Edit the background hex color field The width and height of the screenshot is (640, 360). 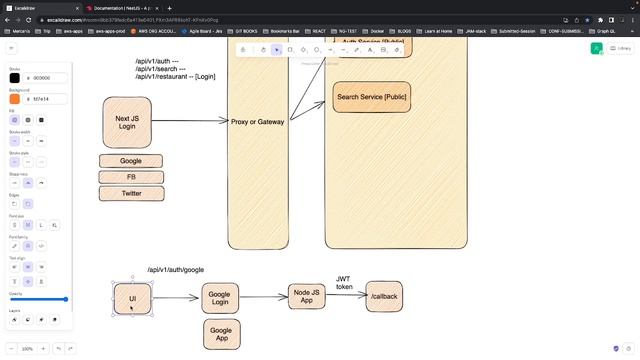tap(45, 99)
